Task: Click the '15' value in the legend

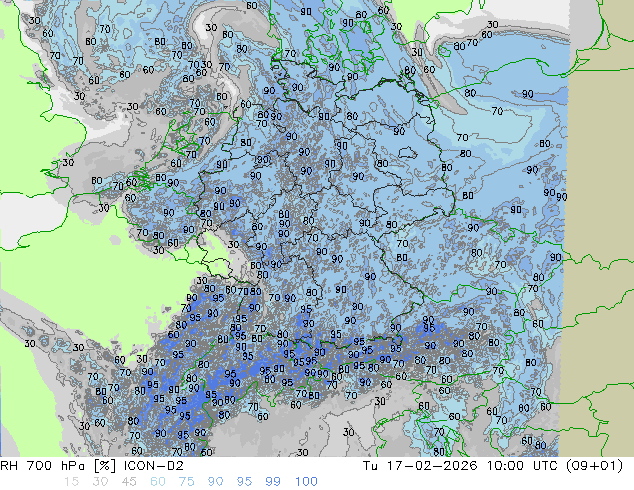Action: click(x=72, y=482)
